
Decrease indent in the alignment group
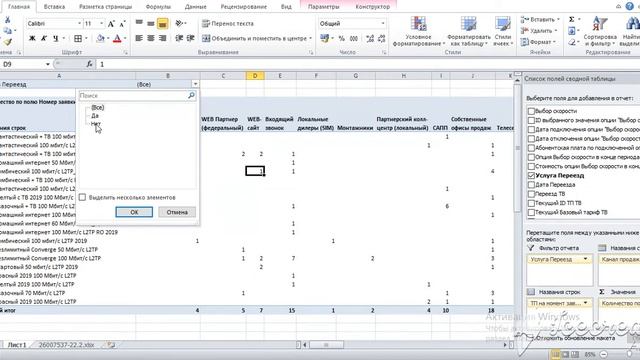point(179,38)
